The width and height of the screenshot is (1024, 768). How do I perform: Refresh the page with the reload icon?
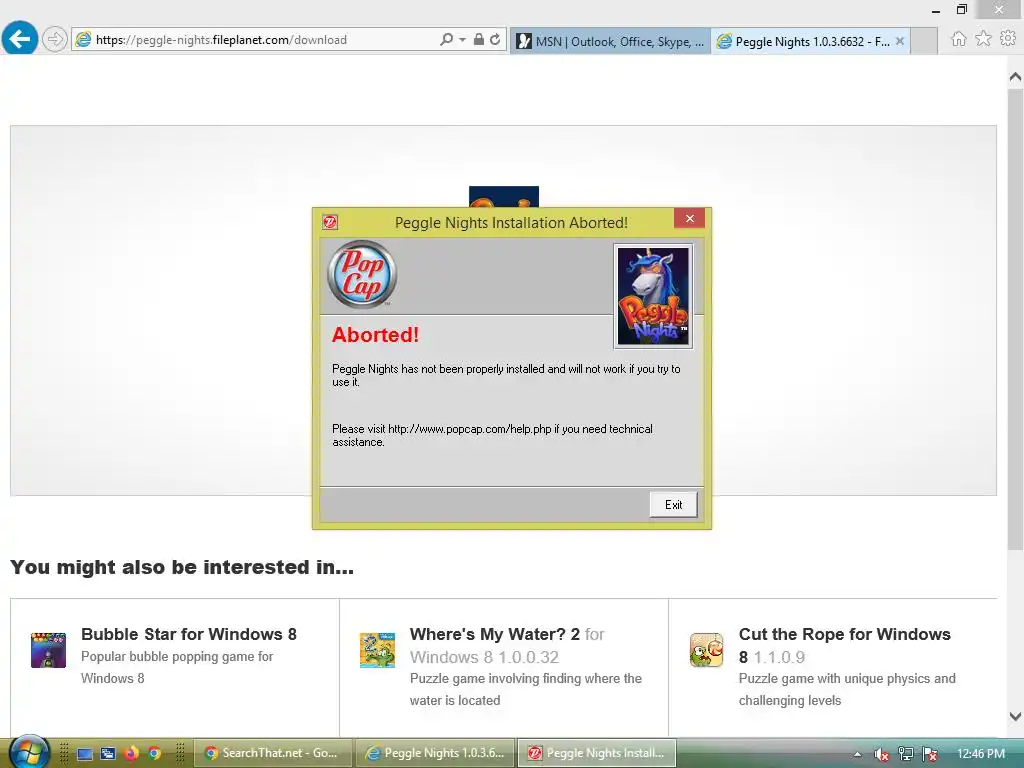[x=495, y=39]
